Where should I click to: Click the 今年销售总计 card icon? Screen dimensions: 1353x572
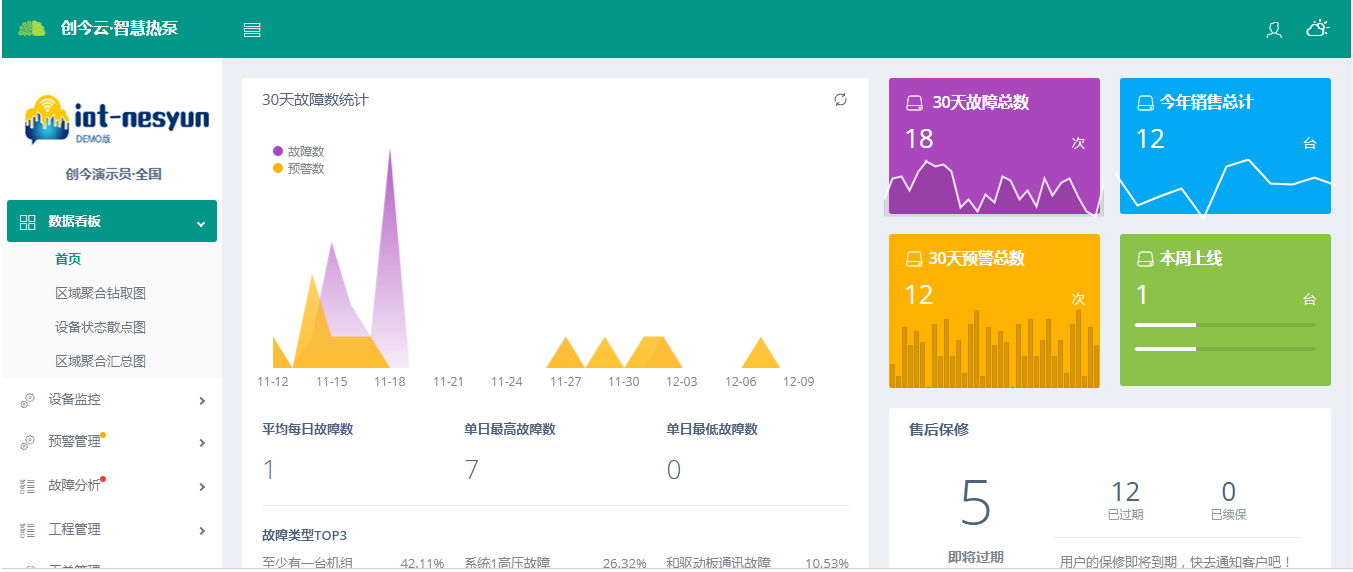point(1146,103)
